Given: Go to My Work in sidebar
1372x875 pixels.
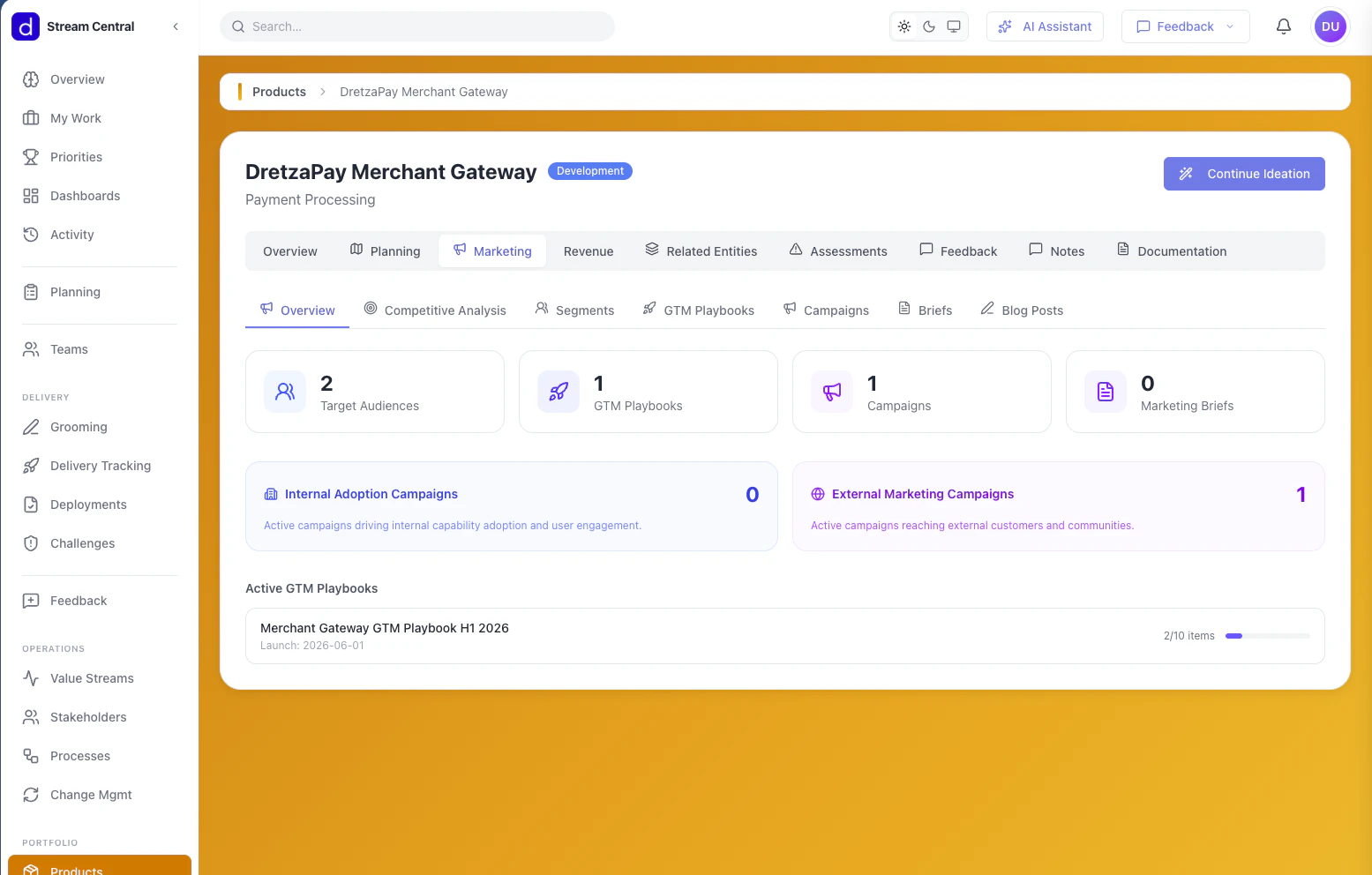Looking at the screenshot, I should [x=99, y=118].
